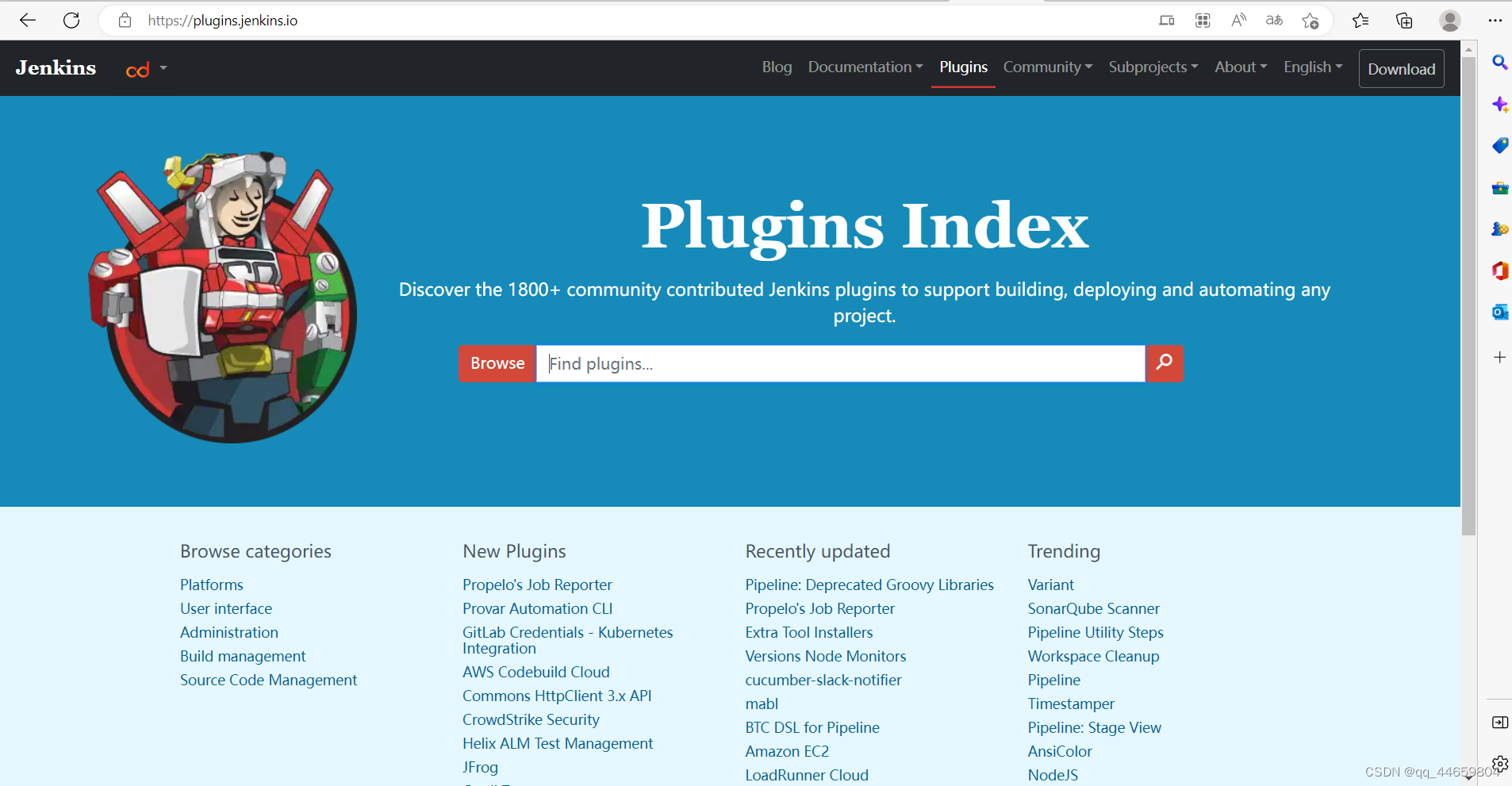Open the Blog menu item
The image size is (1512, 786).
pos(777,67)
